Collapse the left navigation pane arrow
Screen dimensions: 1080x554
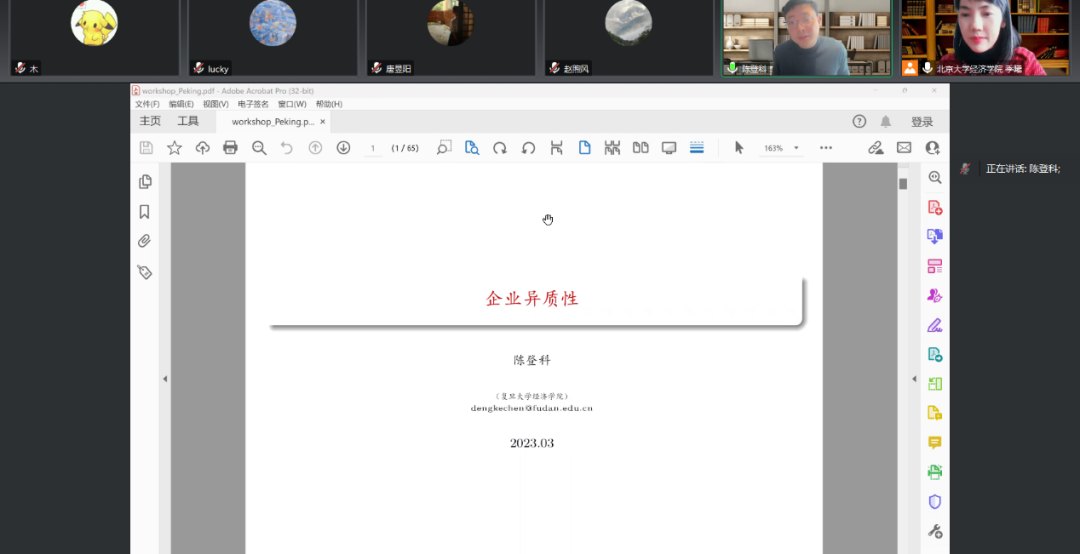[x=165, y=379]
